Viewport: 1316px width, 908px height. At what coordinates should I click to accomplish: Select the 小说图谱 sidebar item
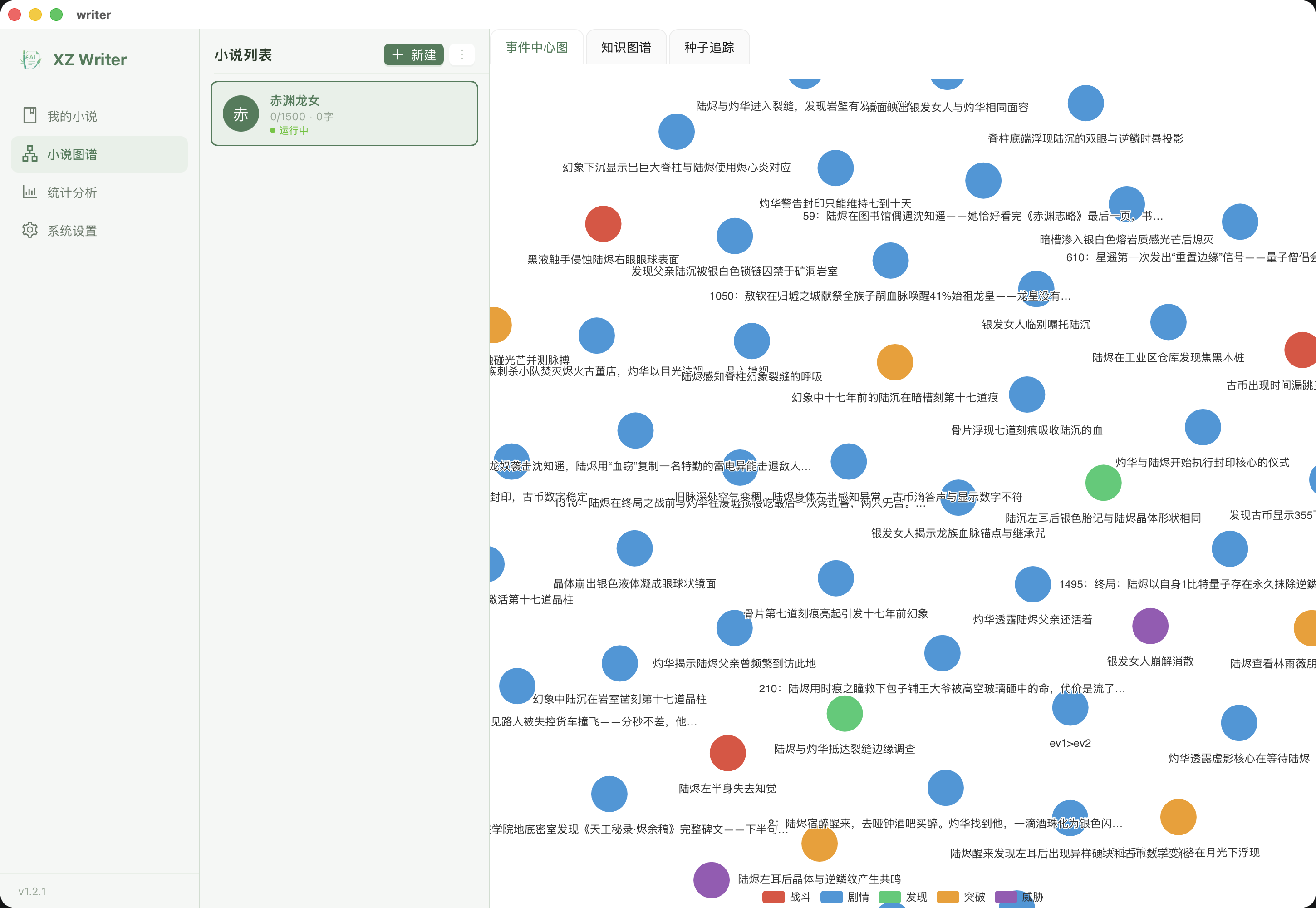99,154
